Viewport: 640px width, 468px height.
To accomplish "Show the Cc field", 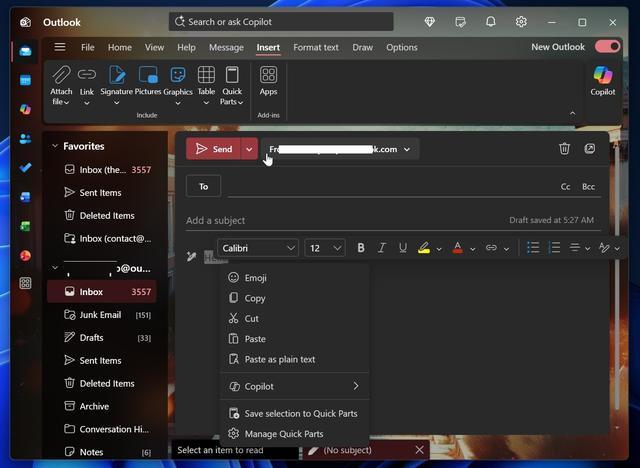I will [x=565, y=186].
